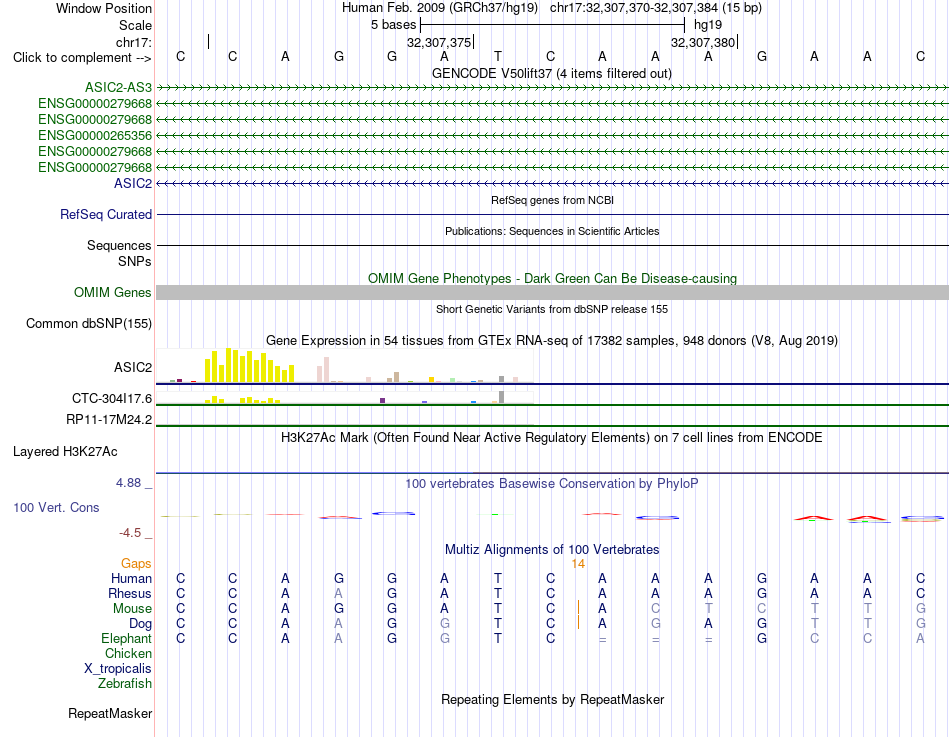
Task: Click the CTC-304I17.6 expression bar chart
Action: [345, 398]
